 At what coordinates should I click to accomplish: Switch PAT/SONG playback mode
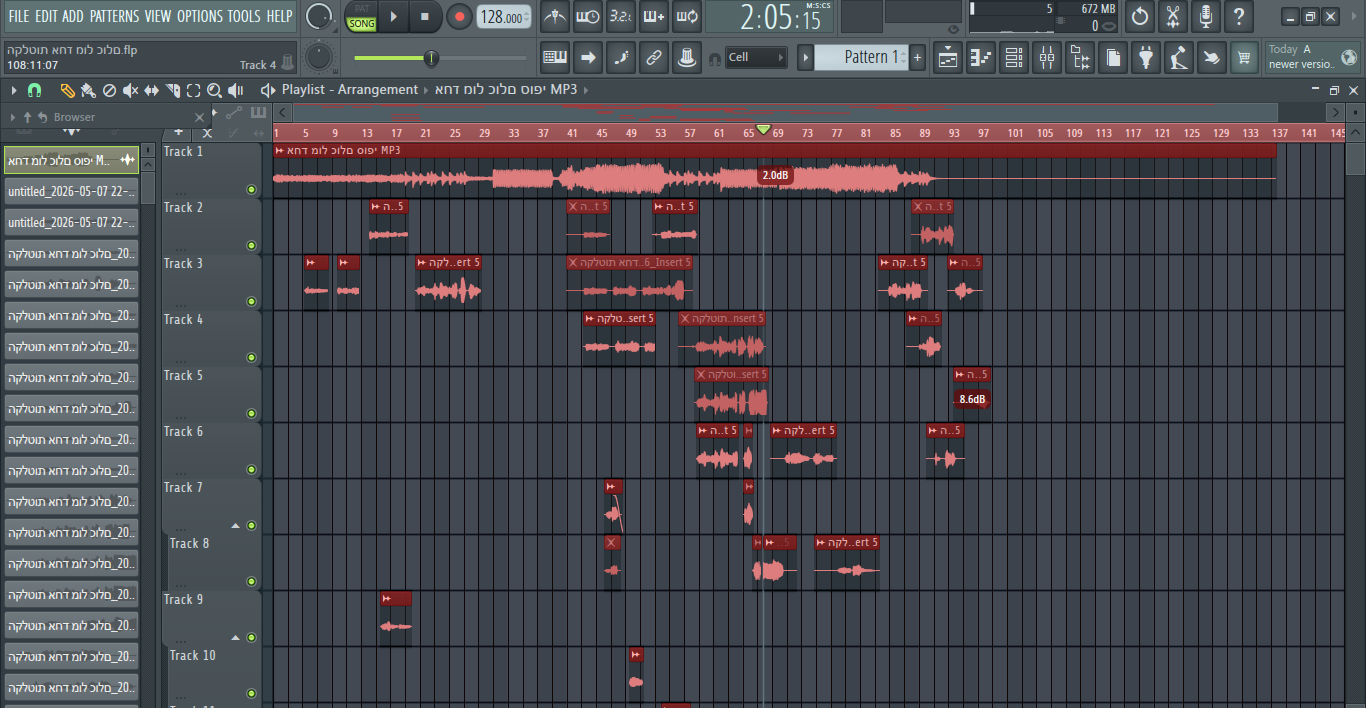(362, 17)
